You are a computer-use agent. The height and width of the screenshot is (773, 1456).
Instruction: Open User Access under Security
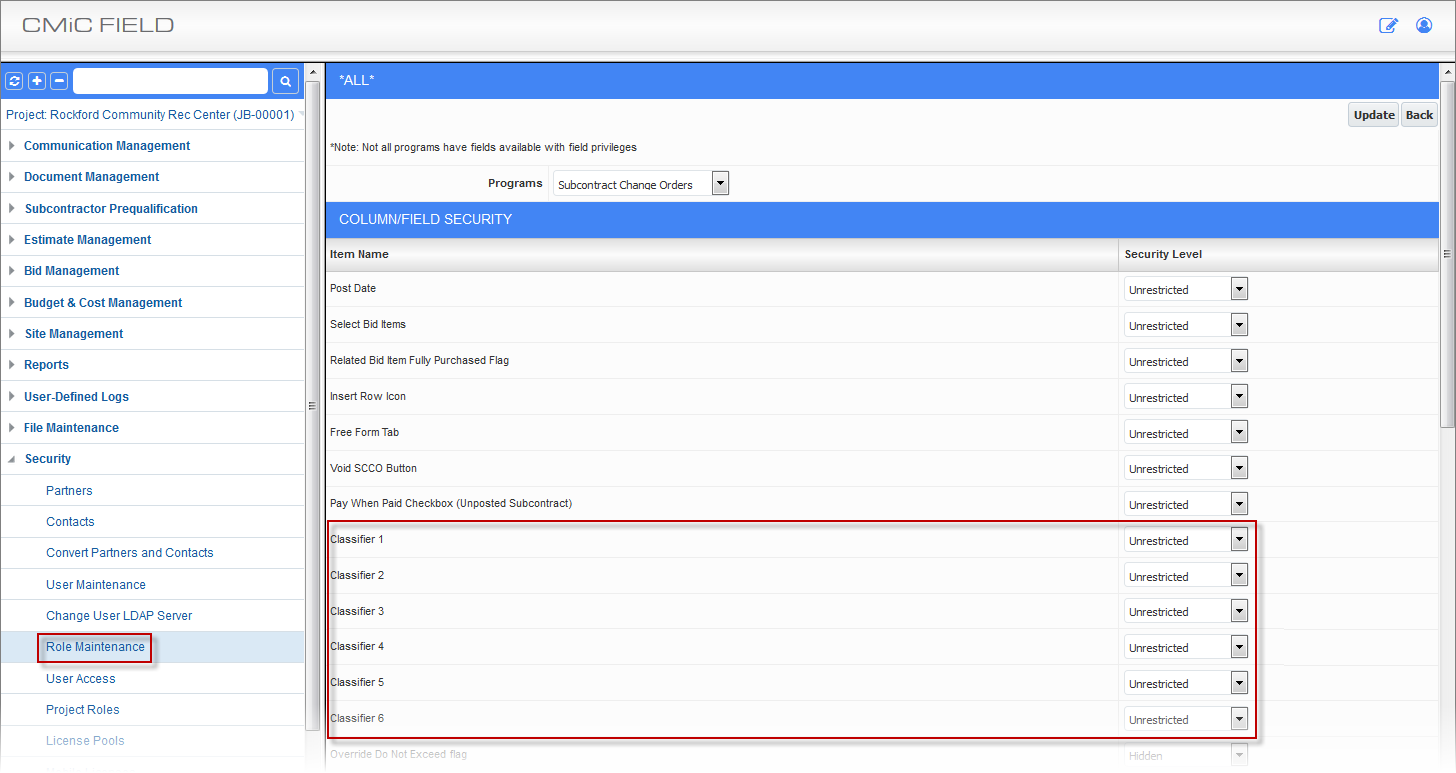80,678
